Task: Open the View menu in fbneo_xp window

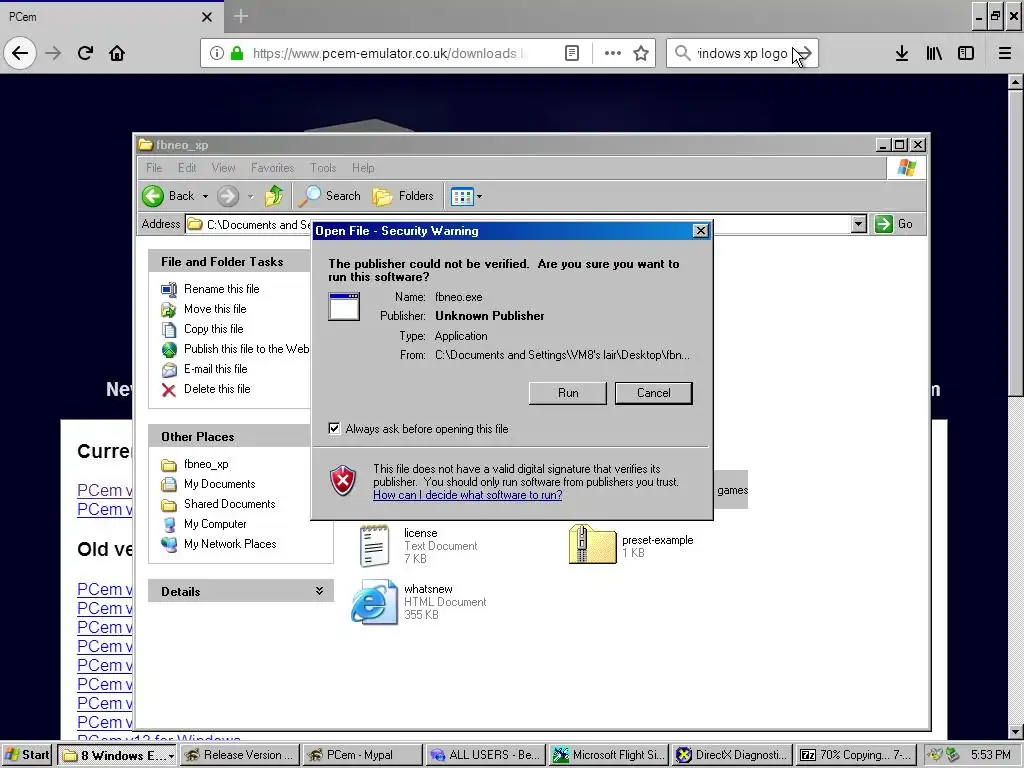Action: click(223, 168)
